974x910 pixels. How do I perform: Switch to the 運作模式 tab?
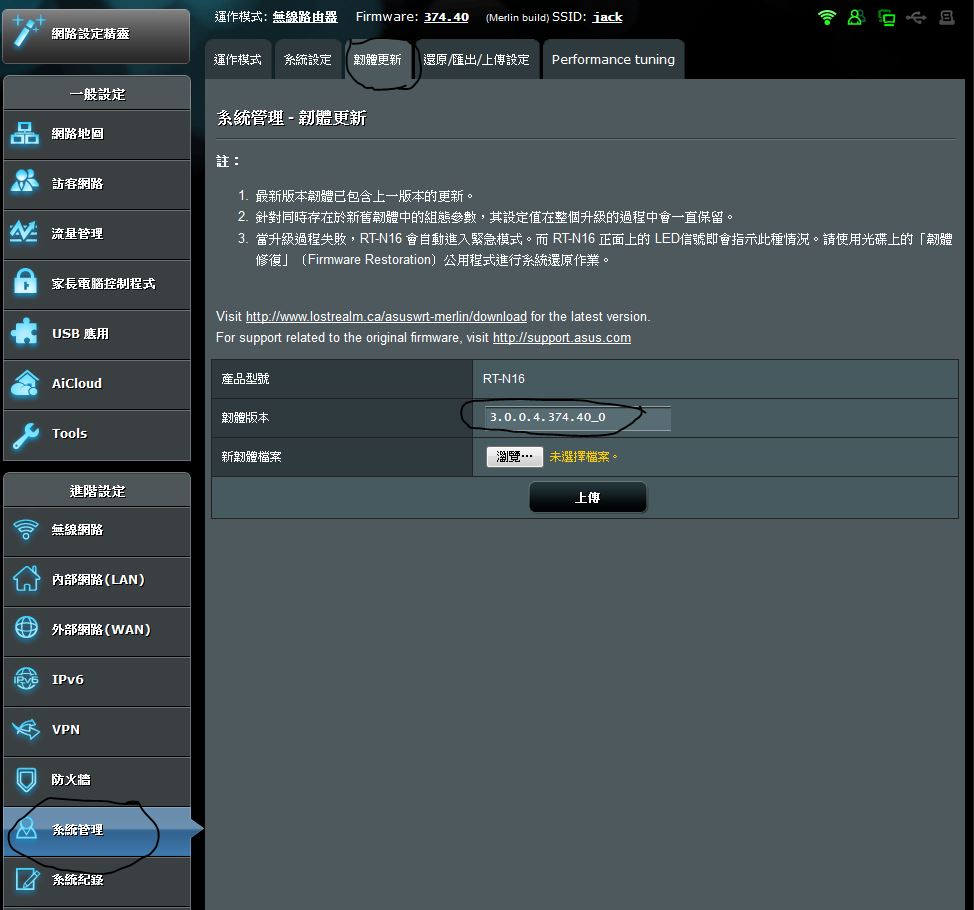pos(238,60)
